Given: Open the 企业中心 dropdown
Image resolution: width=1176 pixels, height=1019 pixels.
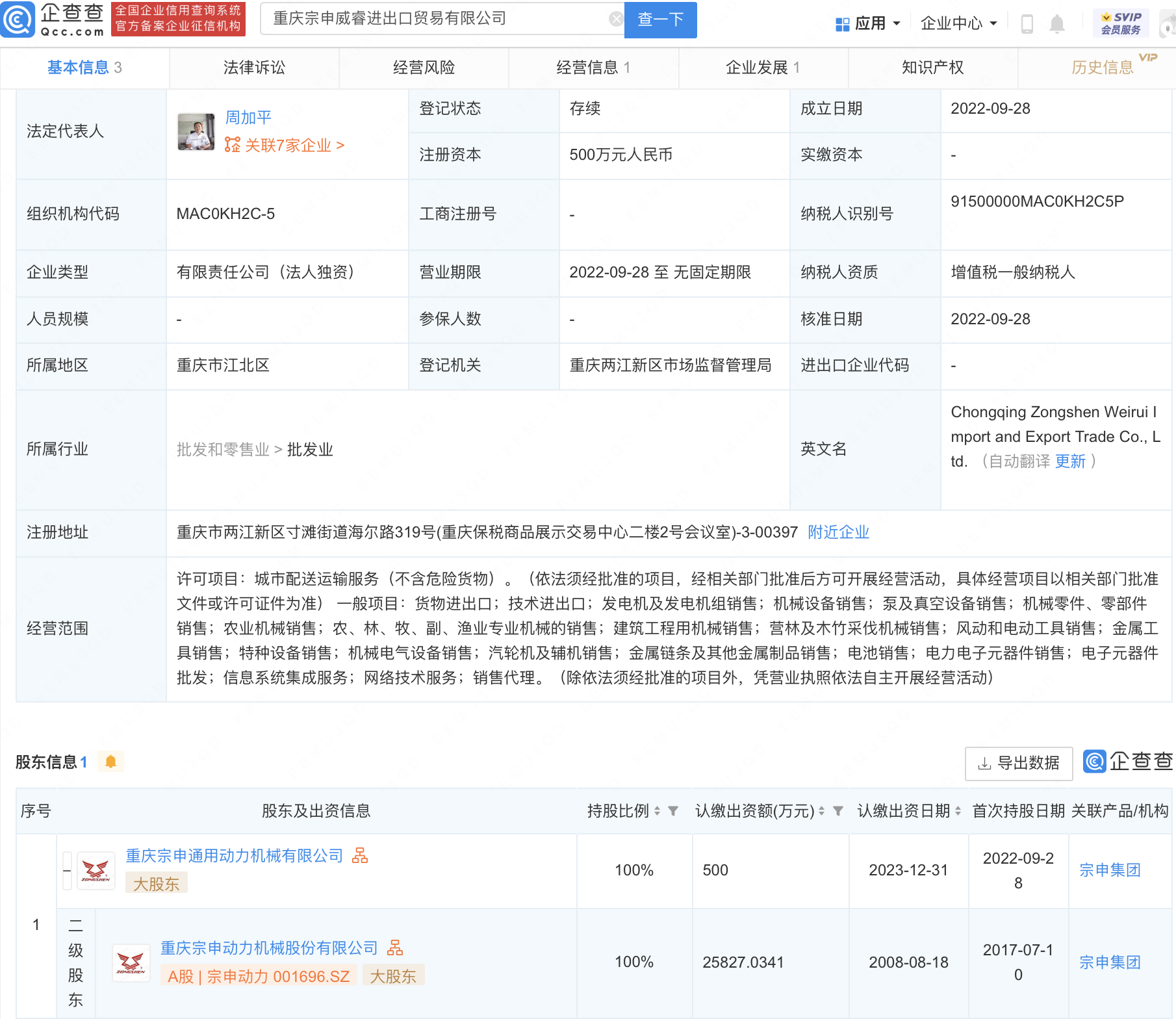Looking at the screenshot, I should pyautogui.click(x=958, y=24).
